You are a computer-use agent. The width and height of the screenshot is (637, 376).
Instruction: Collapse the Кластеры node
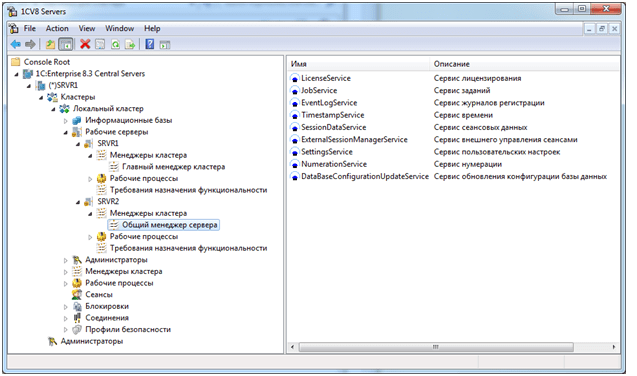pos(41,97)
